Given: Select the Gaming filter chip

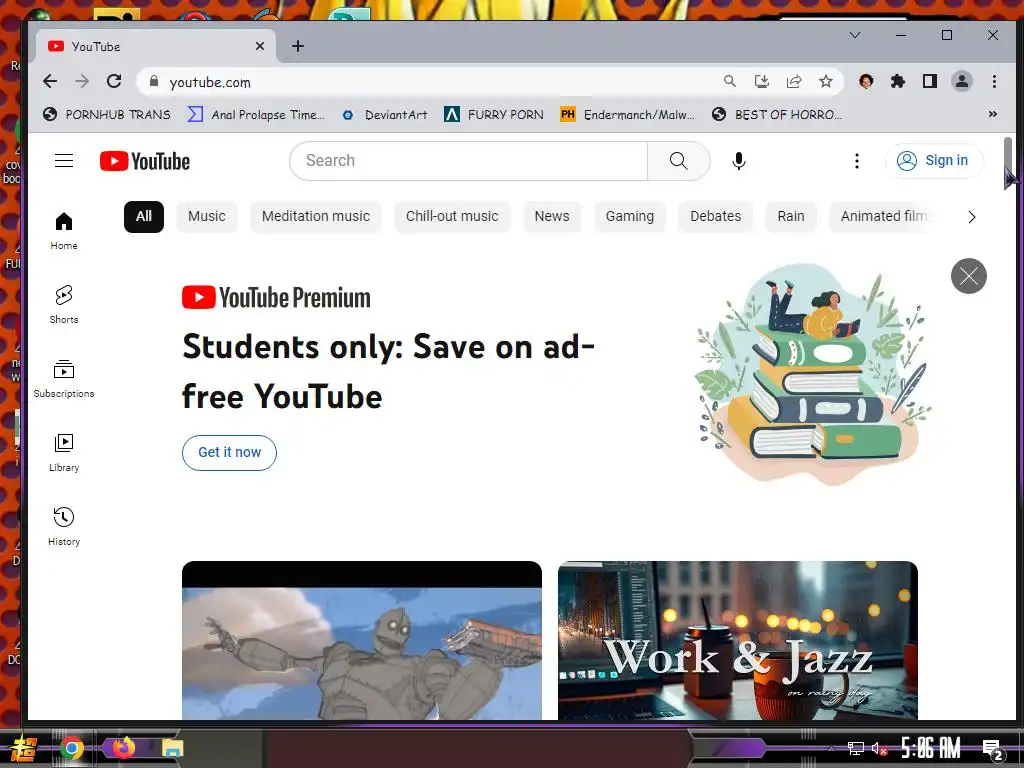Looking at the screenshot, I should click(630, 216).
